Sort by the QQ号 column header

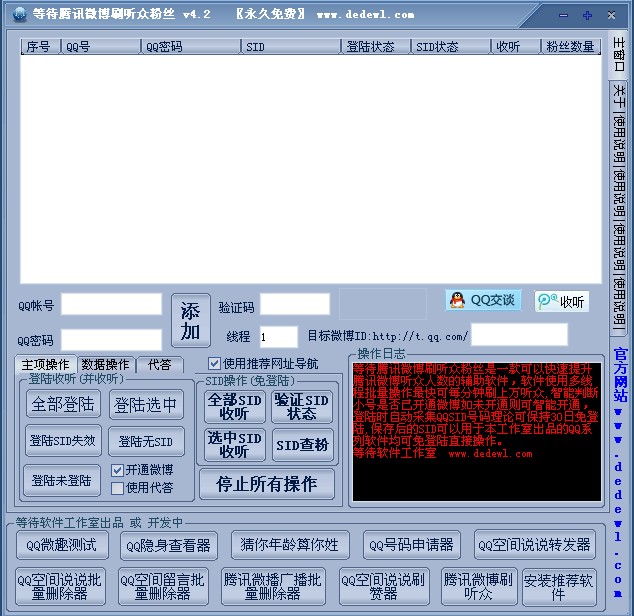point(100,47)
